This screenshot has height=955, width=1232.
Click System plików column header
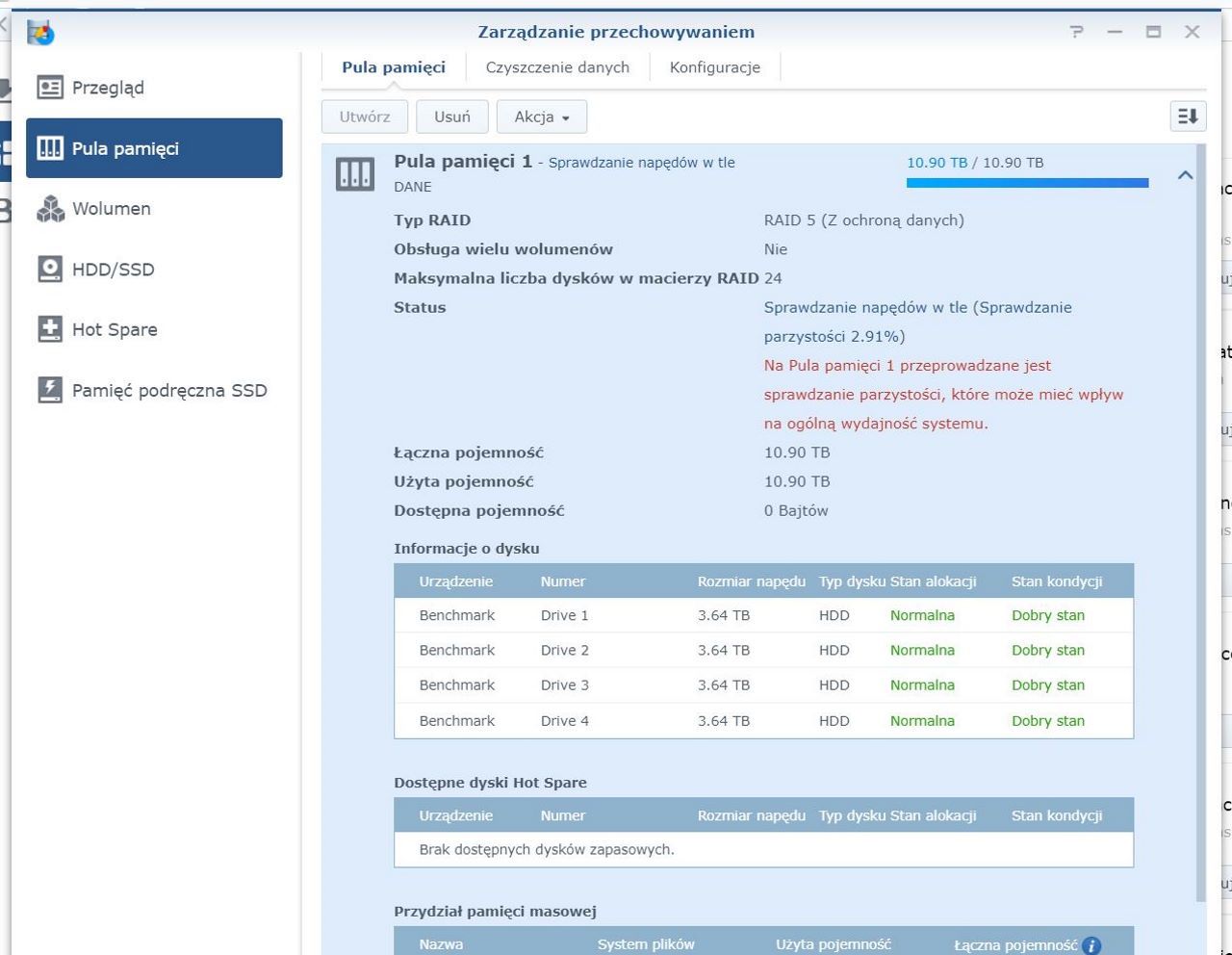(x=646, y=944)
